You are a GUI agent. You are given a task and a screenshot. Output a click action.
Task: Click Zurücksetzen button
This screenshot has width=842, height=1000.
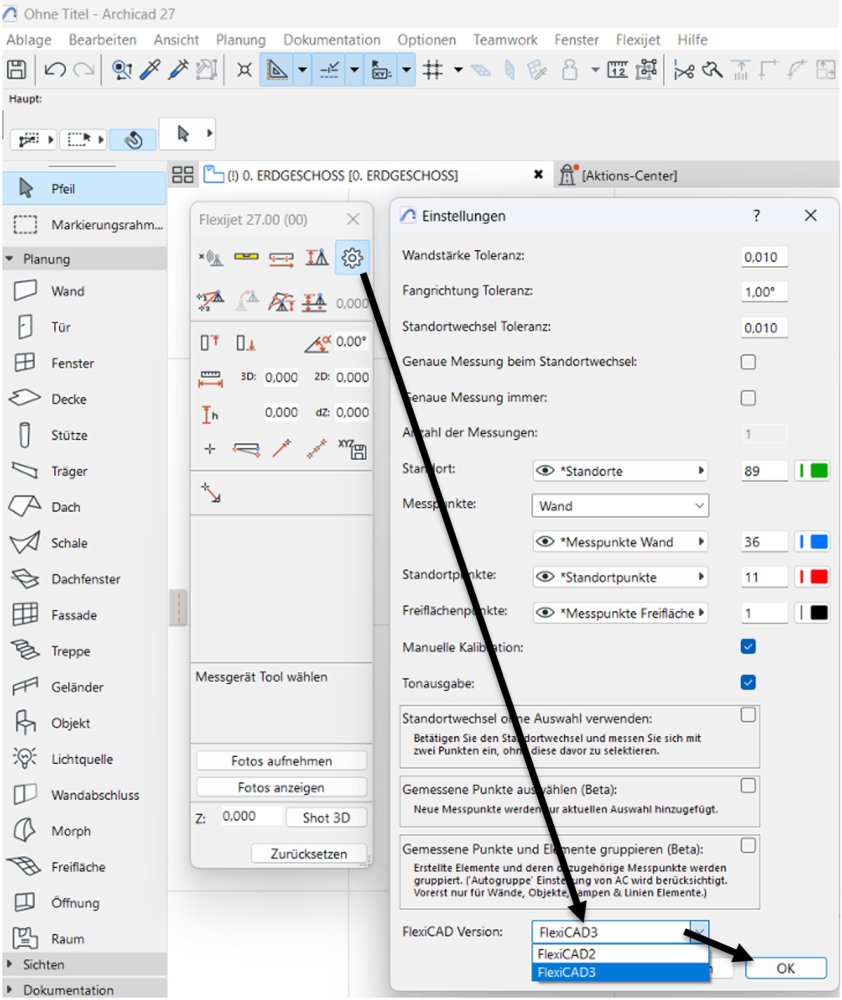coord(309,853)
